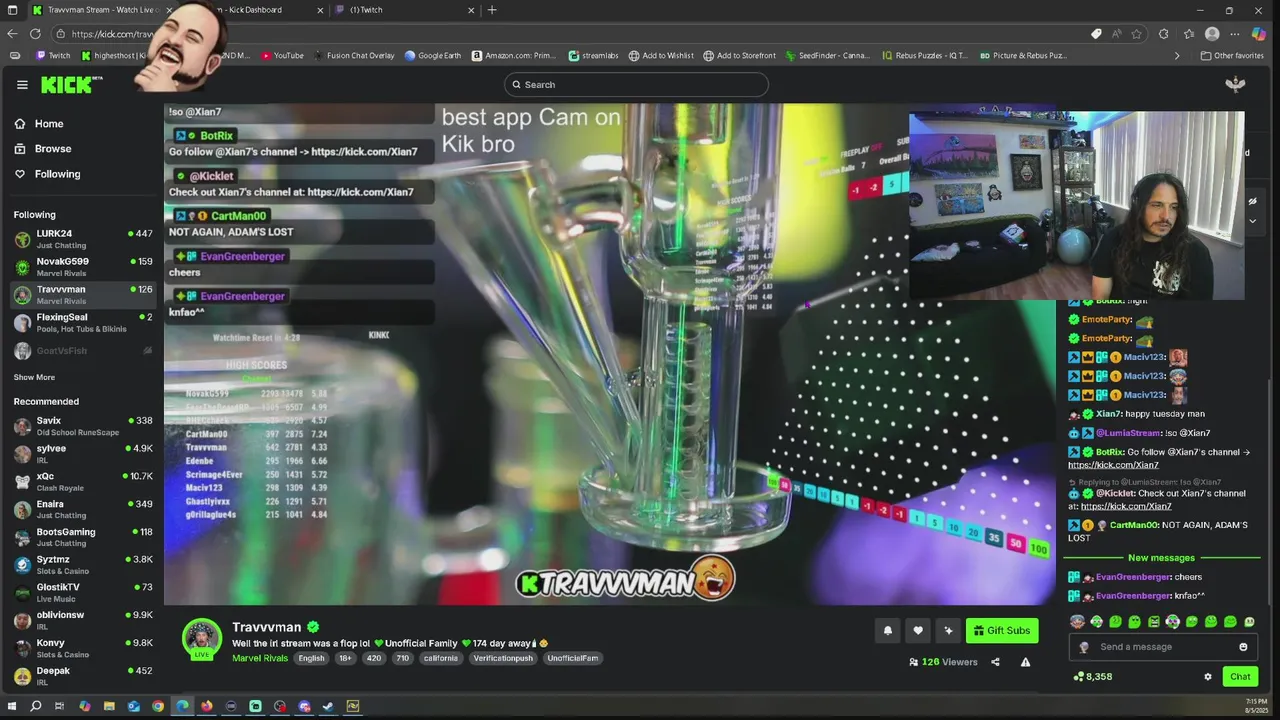This screenshot has width=1280, height=720.
Task: Click the california tag
Action: pyautogui.click(x=440, y=658)
